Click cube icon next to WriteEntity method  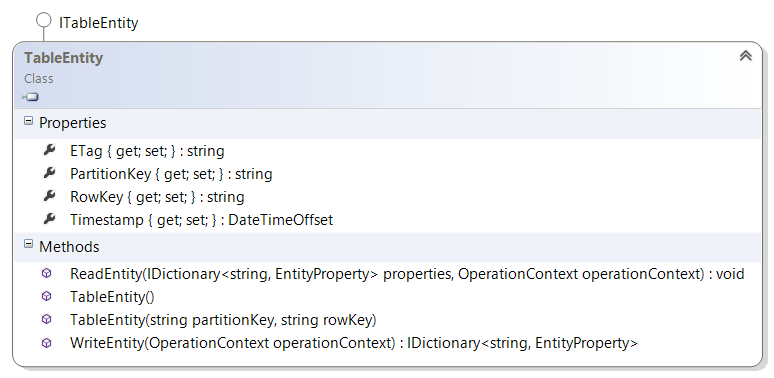(46, 342)
